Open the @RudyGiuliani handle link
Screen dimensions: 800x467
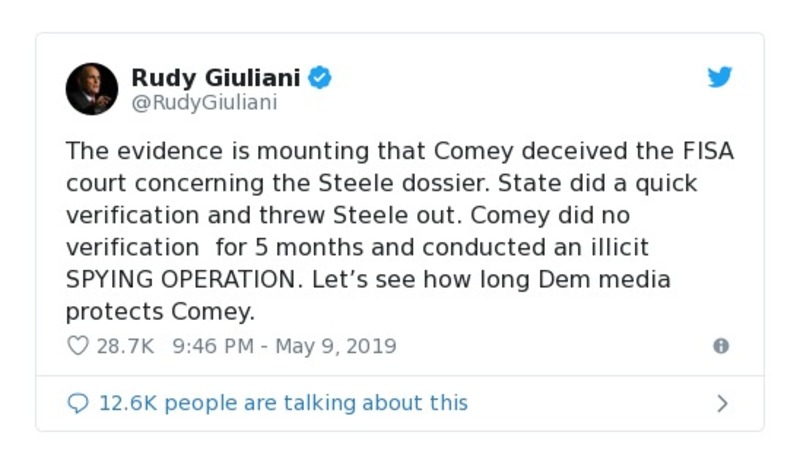(x=204, y=102)
